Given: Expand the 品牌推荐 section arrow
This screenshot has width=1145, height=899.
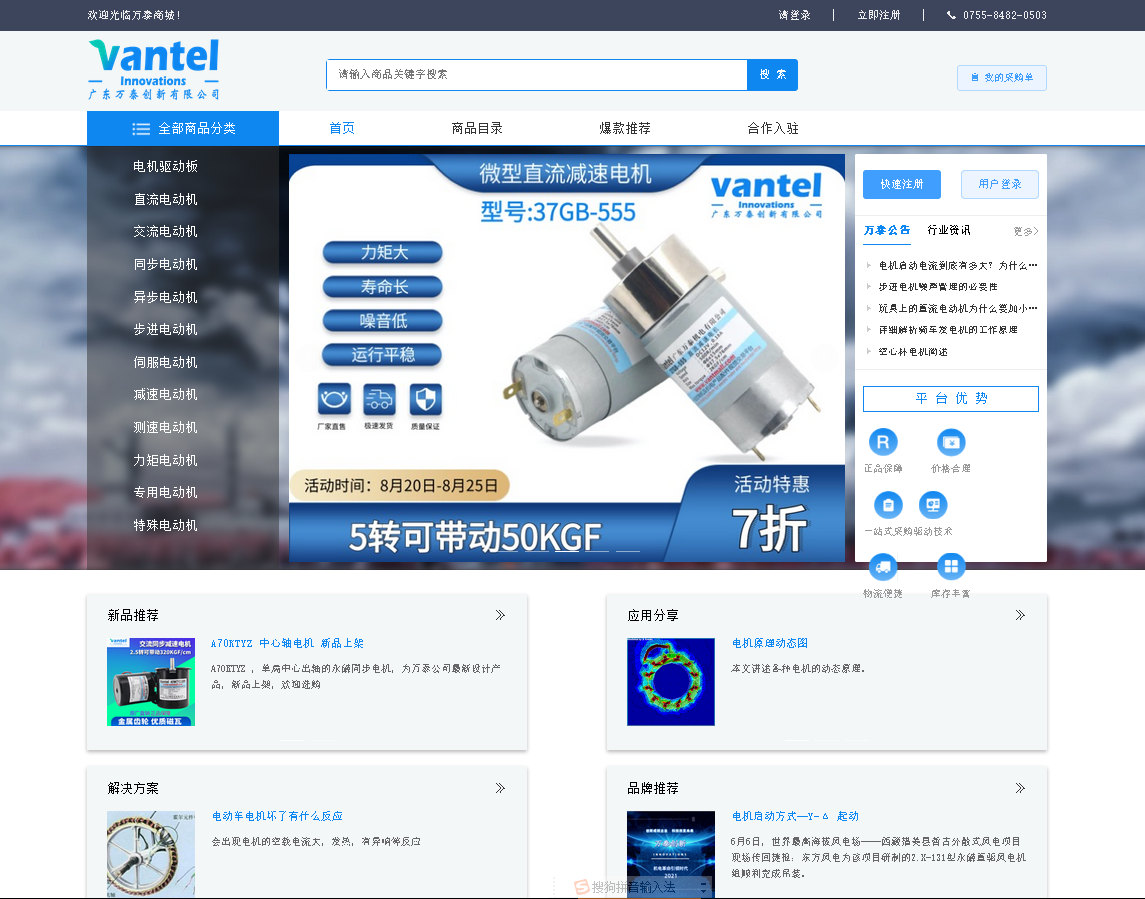Looking at the screenshot, I should pyautogui.click(x=1020, y=788).
